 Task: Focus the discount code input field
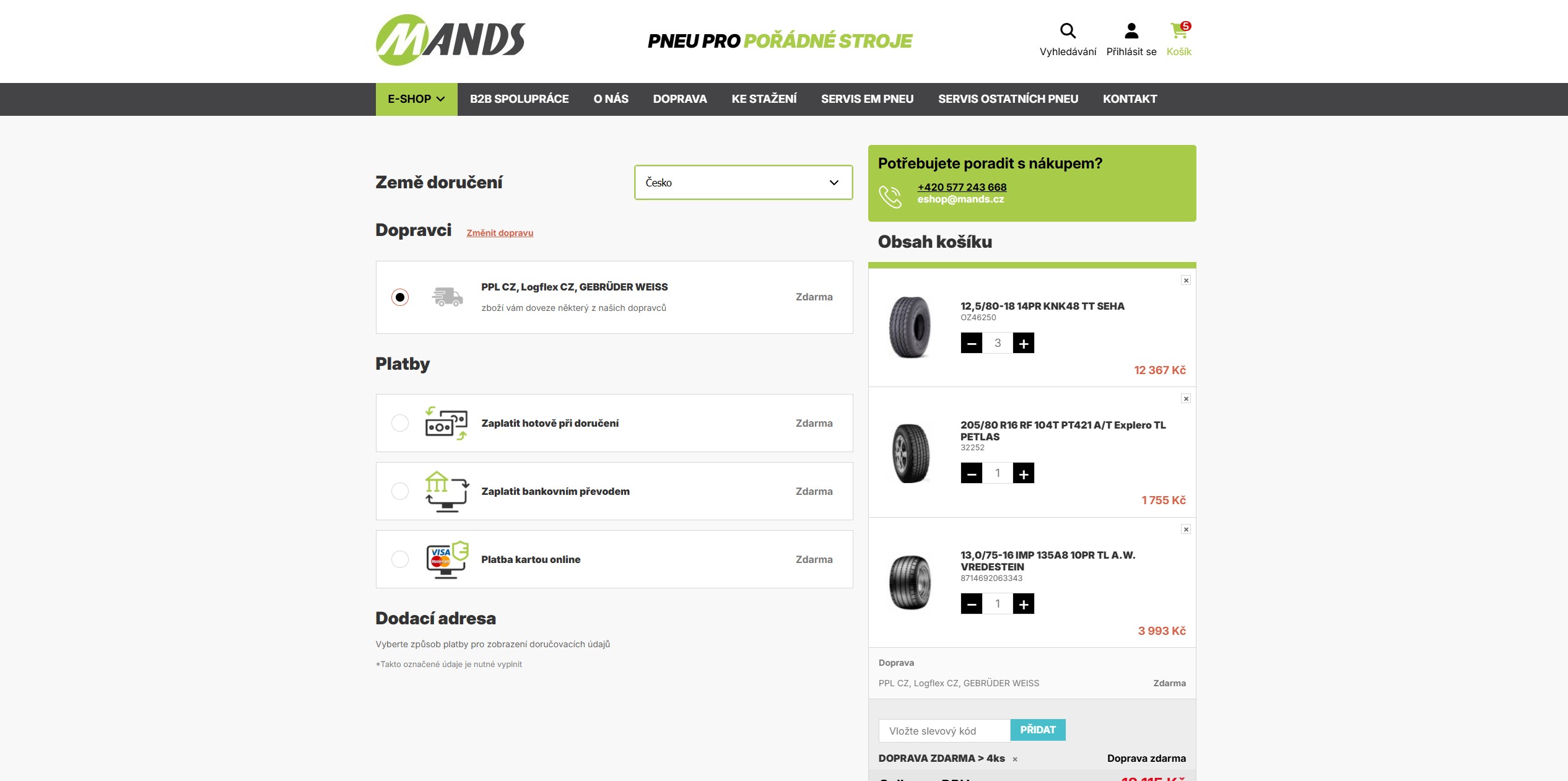coord(944,731)
